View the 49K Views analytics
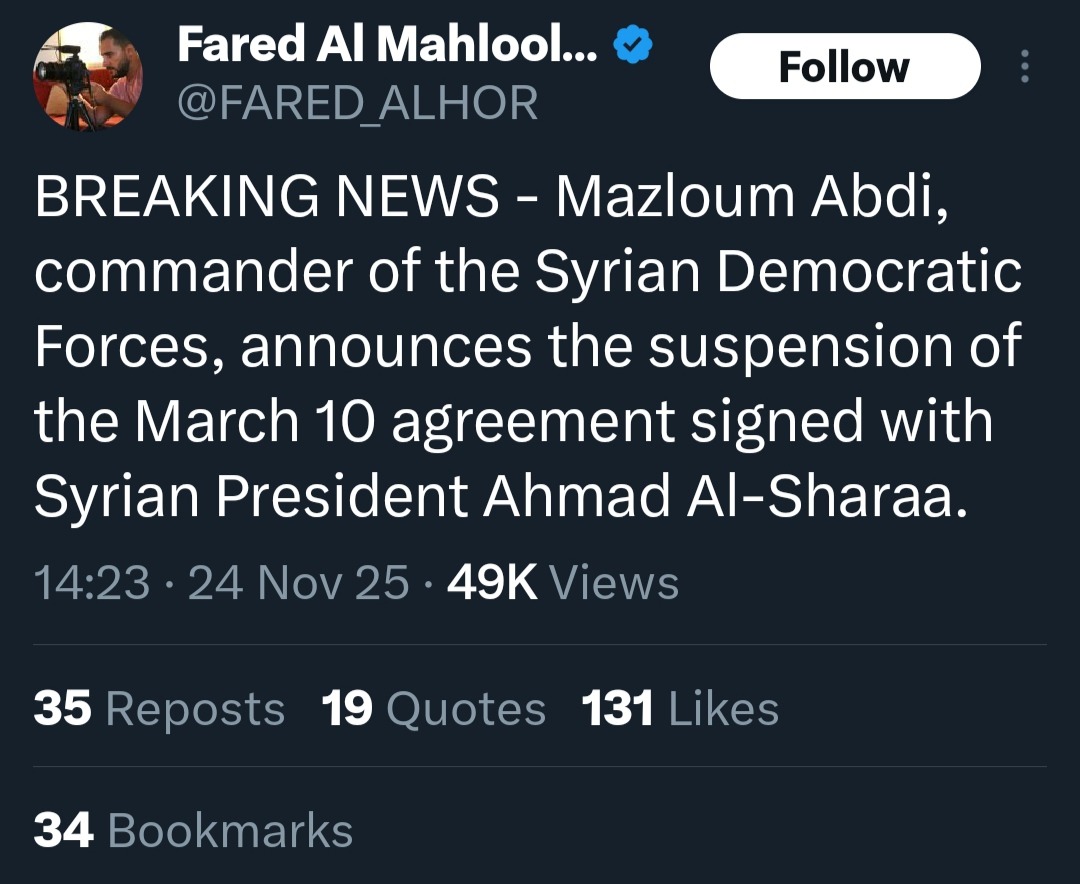The height and width of the screenshot is (884, 1080). 563,583
